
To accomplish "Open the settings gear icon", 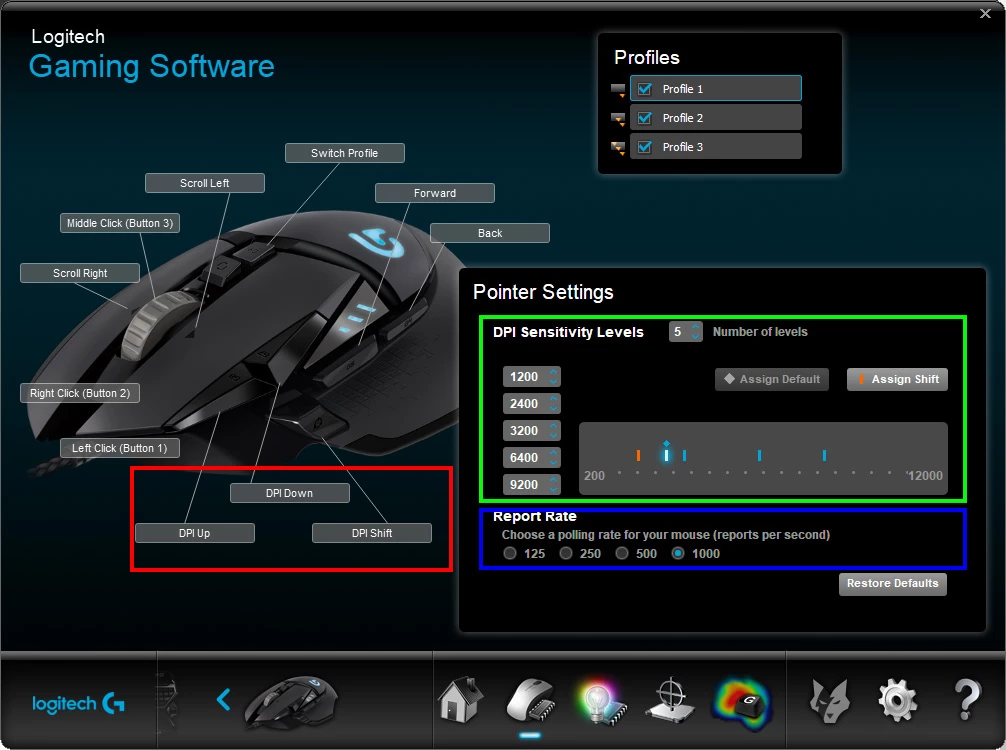I will point(898,701).
